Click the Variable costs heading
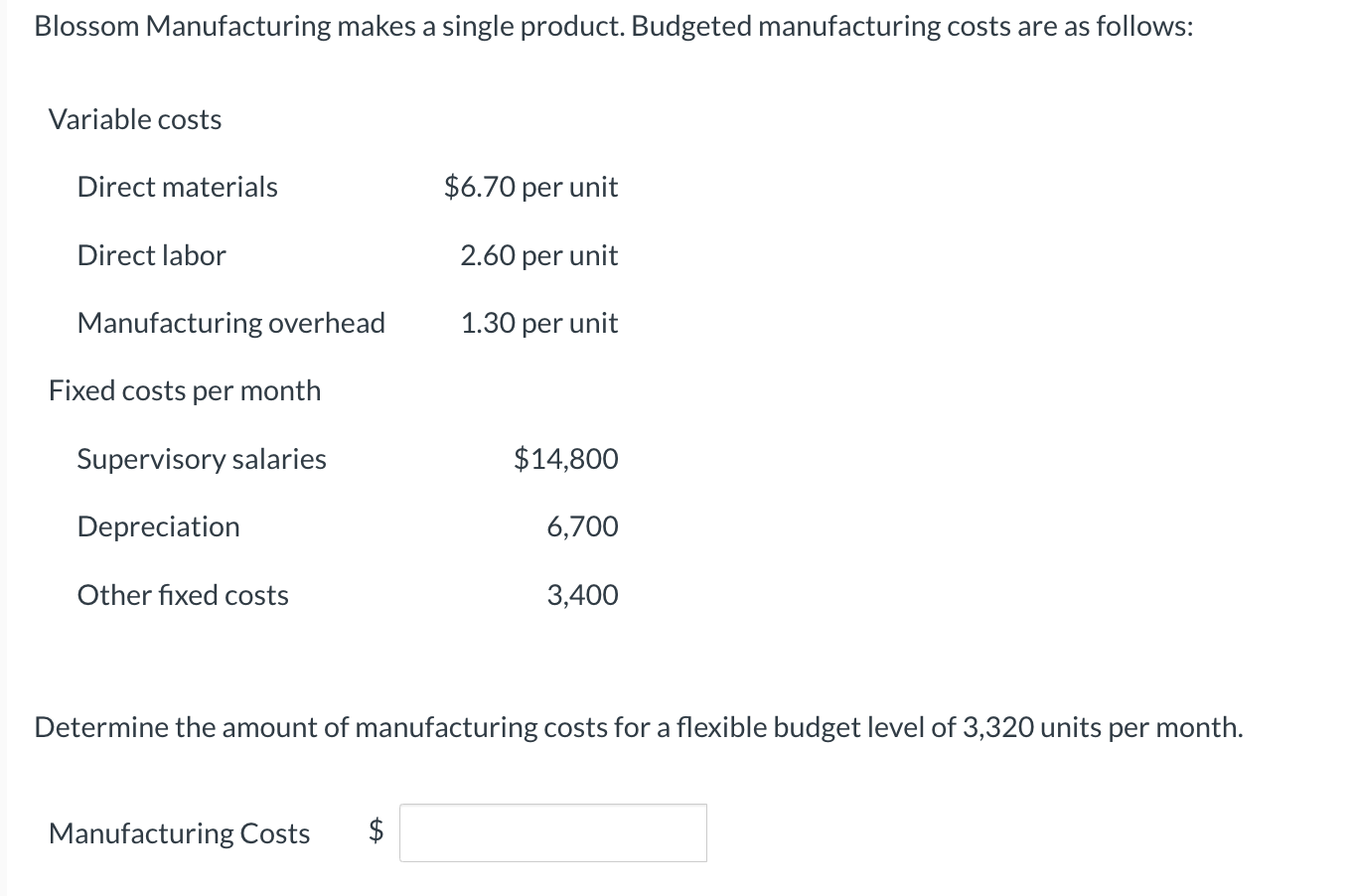 click(x=134, y=118)
